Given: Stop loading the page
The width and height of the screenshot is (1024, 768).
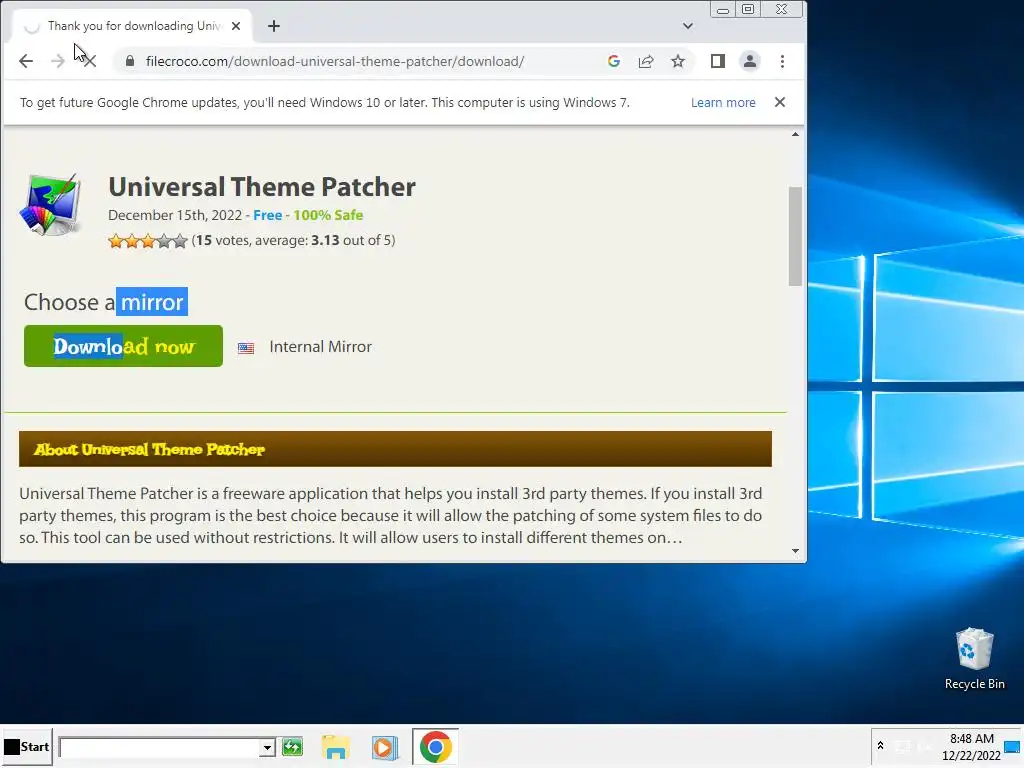Looking at the screenshot, I should 90,61.
